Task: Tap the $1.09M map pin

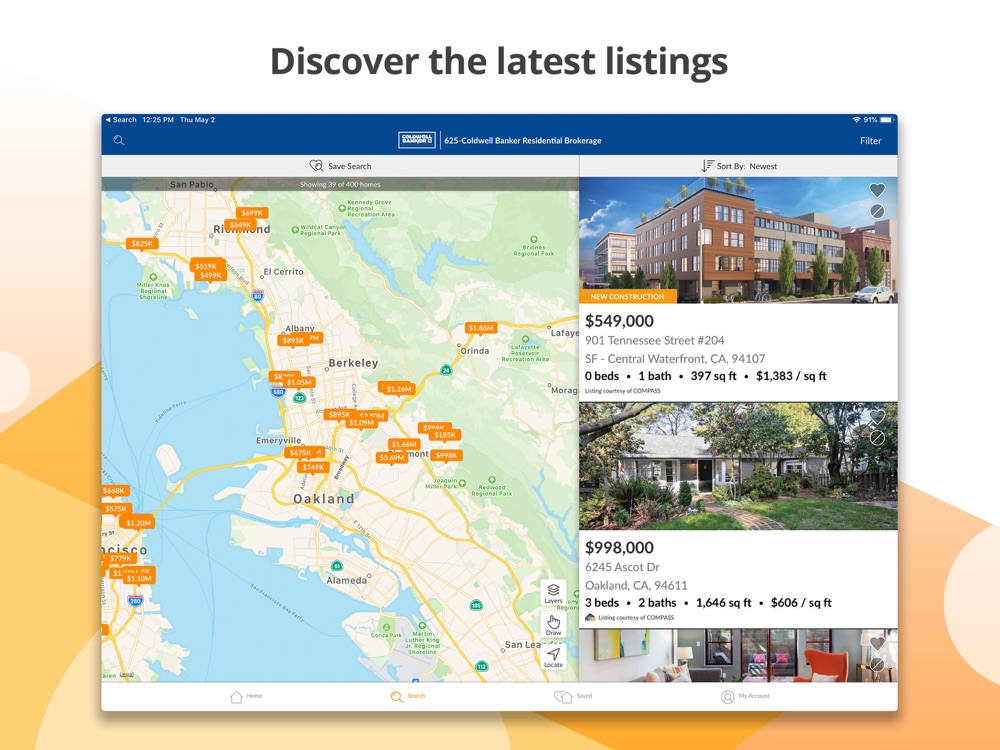Action: (361, 423)
